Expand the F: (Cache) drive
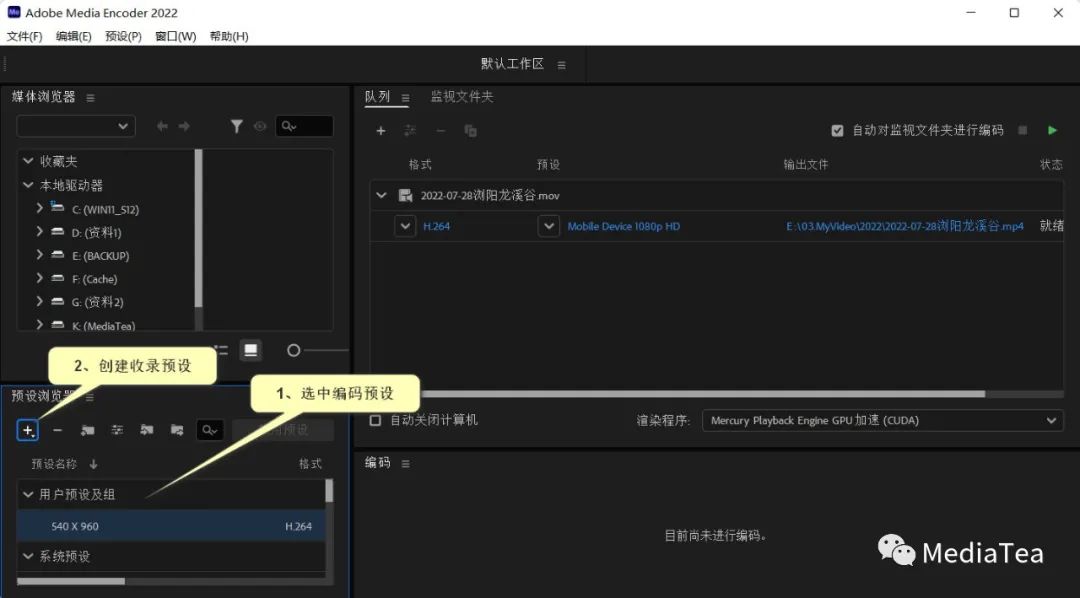Screen dimensions: 1080x598 pos(39,278)
